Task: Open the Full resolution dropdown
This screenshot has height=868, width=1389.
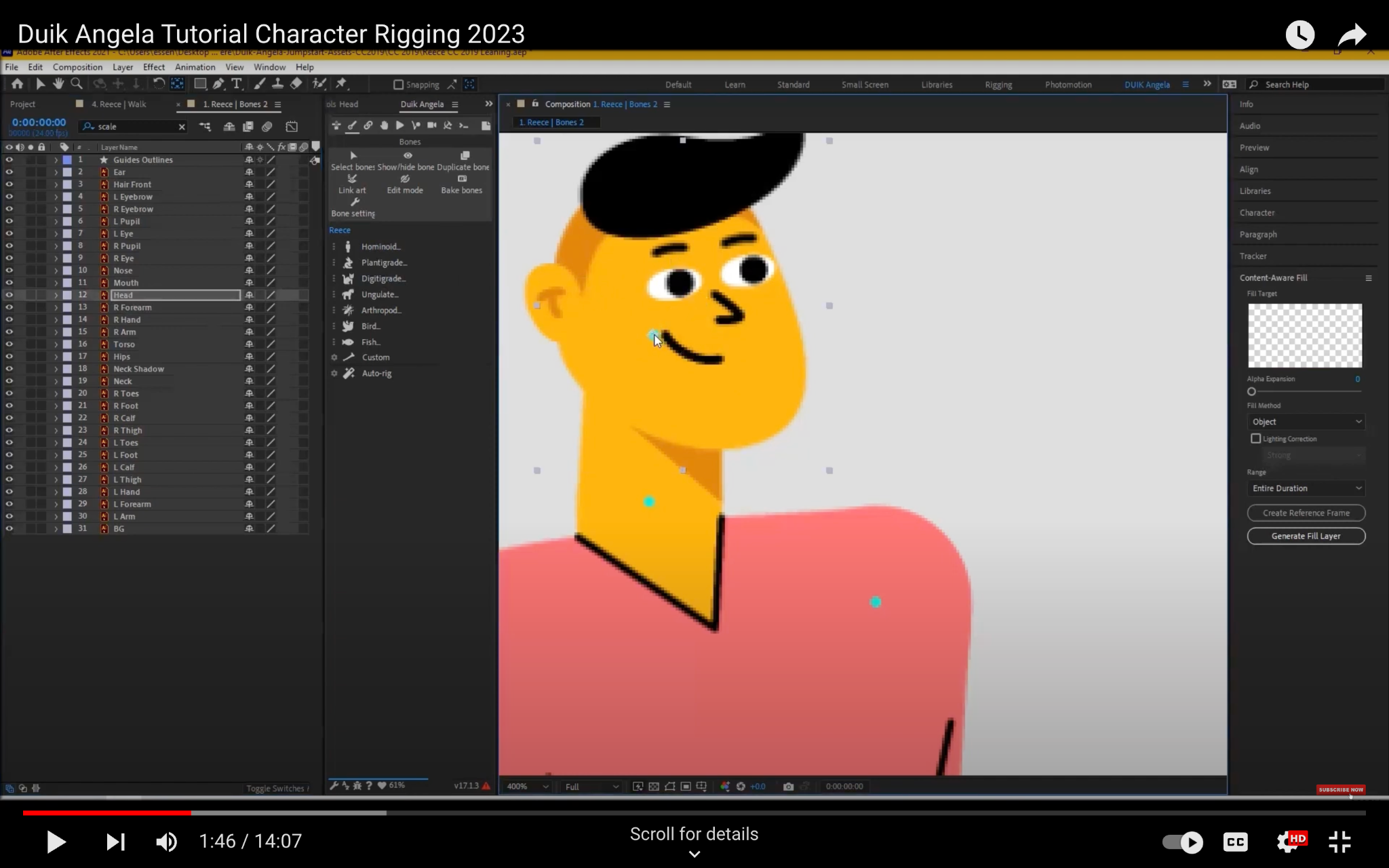Action: (x=591, y=787)
